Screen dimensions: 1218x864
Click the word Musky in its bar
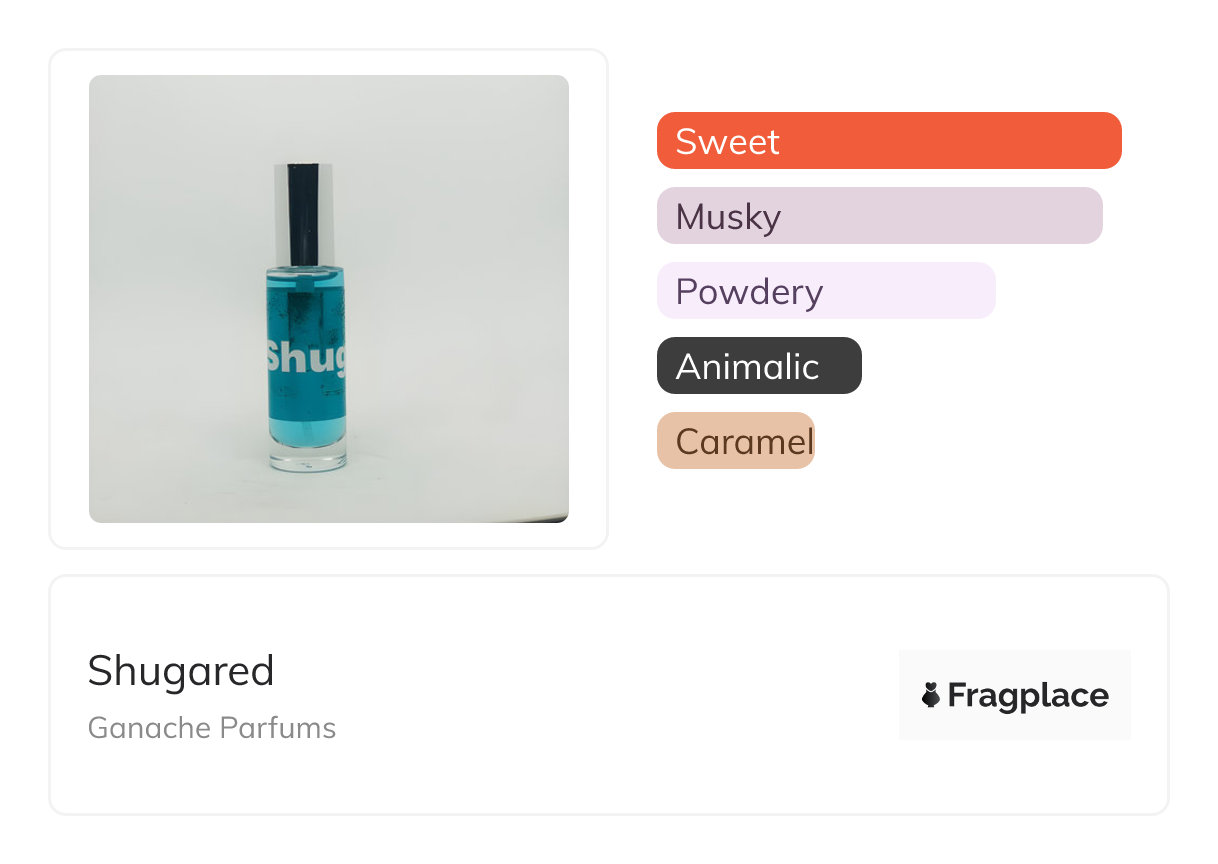pyautogui.click(x=728, y=217)
